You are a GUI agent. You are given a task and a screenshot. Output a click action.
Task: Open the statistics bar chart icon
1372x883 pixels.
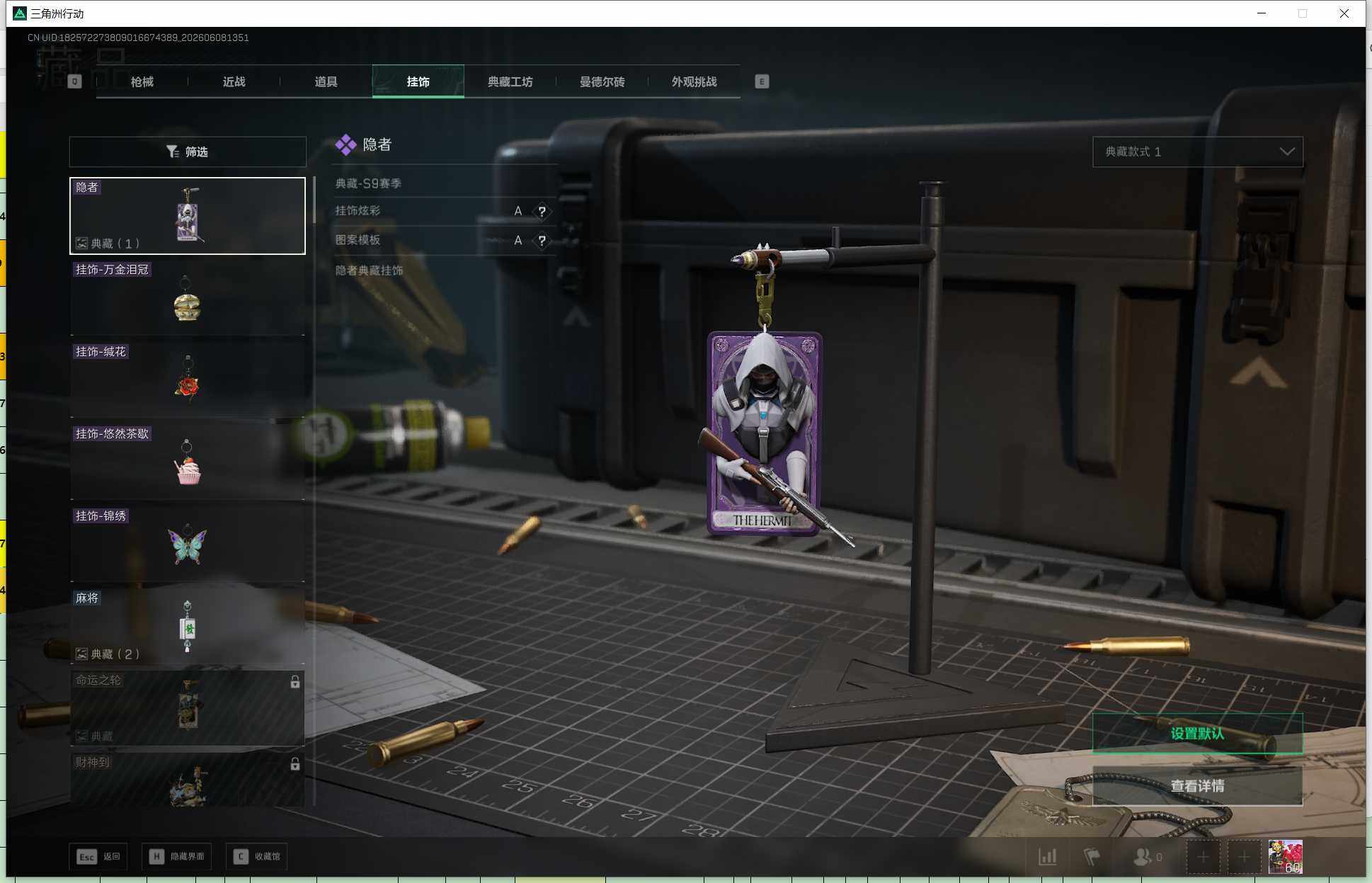[1047, 857]
